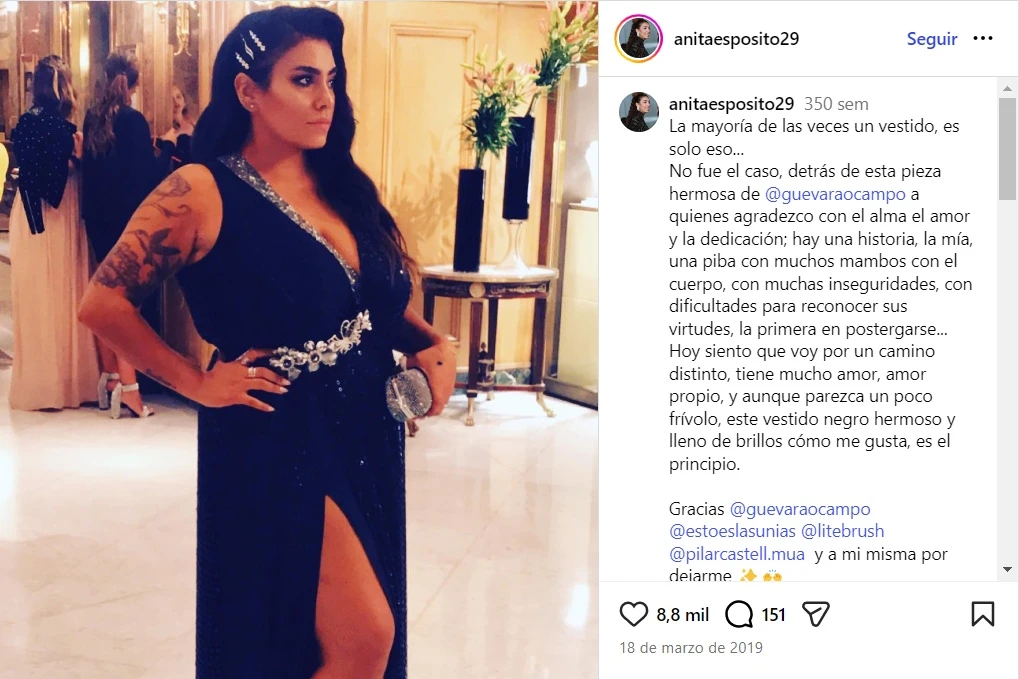Open the @estoeslasunias mention
The image size is (1019, 679).
[x=732, y=531]
